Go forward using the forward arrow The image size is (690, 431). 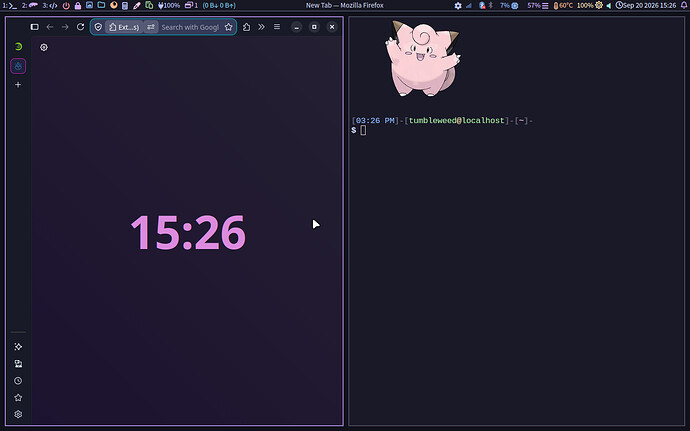(x=65, y=27)
